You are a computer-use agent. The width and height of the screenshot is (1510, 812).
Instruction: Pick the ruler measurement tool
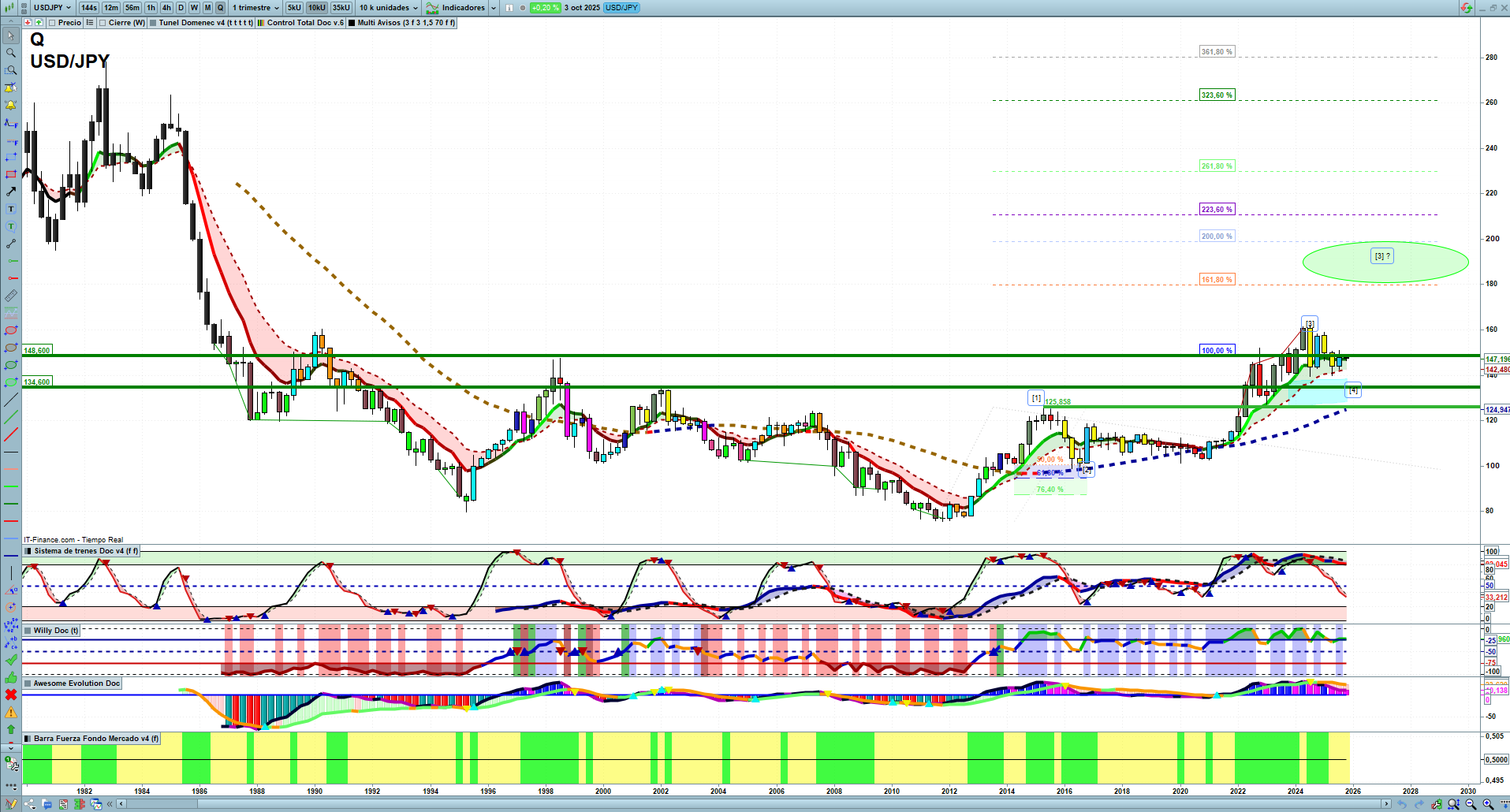click(11, 296)
